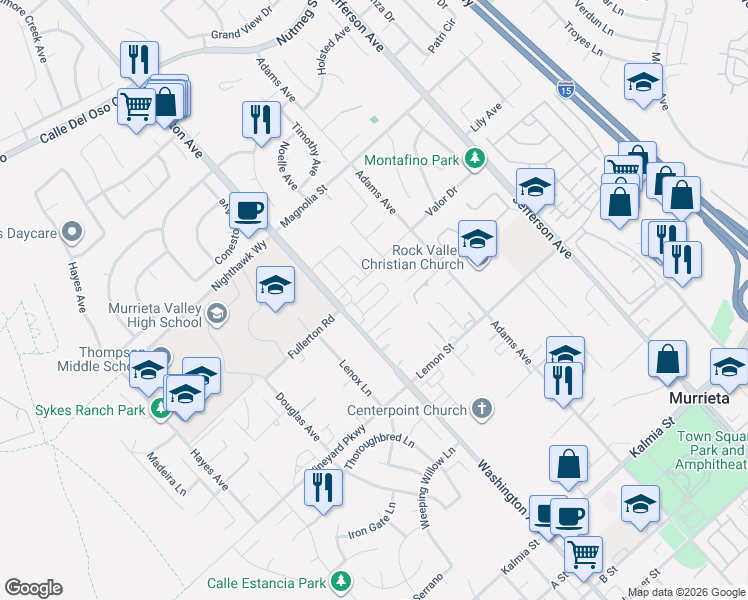Click the Weeping Willow Ln label

point(437,487)
